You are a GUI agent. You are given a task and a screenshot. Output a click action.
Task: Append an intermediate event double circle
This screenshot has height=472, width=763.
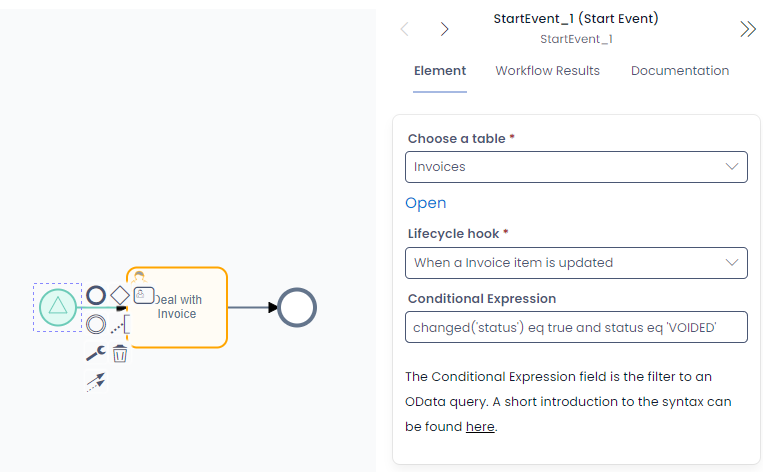pos(96,324)
